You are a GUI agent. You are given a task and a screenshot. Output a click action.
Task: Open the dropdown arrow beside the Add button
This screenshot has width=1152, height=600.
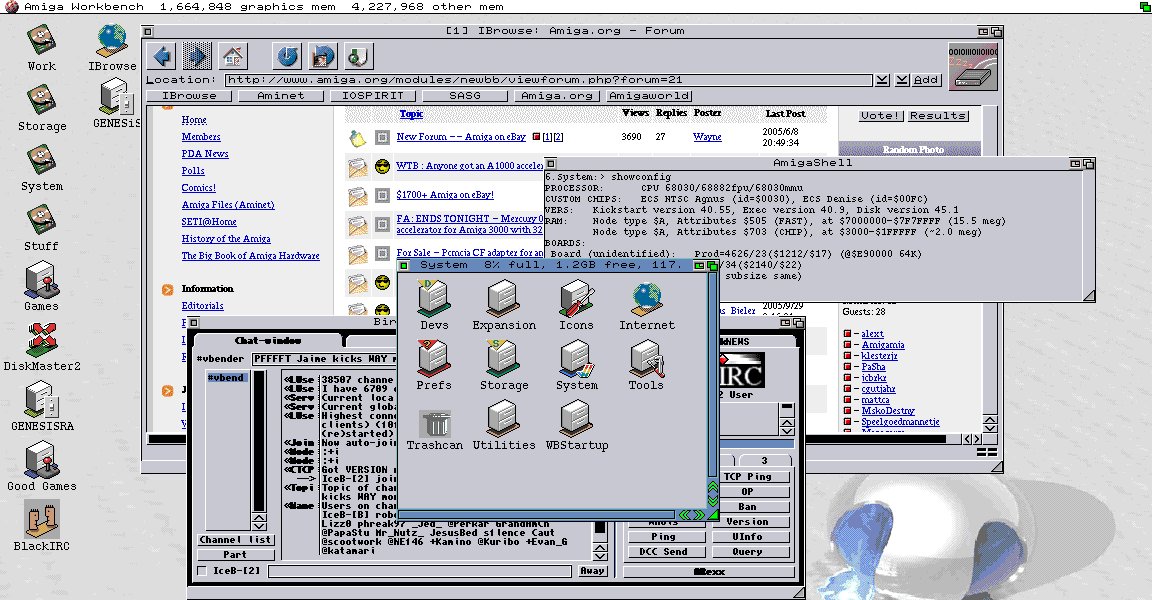(x=902, y=79)
